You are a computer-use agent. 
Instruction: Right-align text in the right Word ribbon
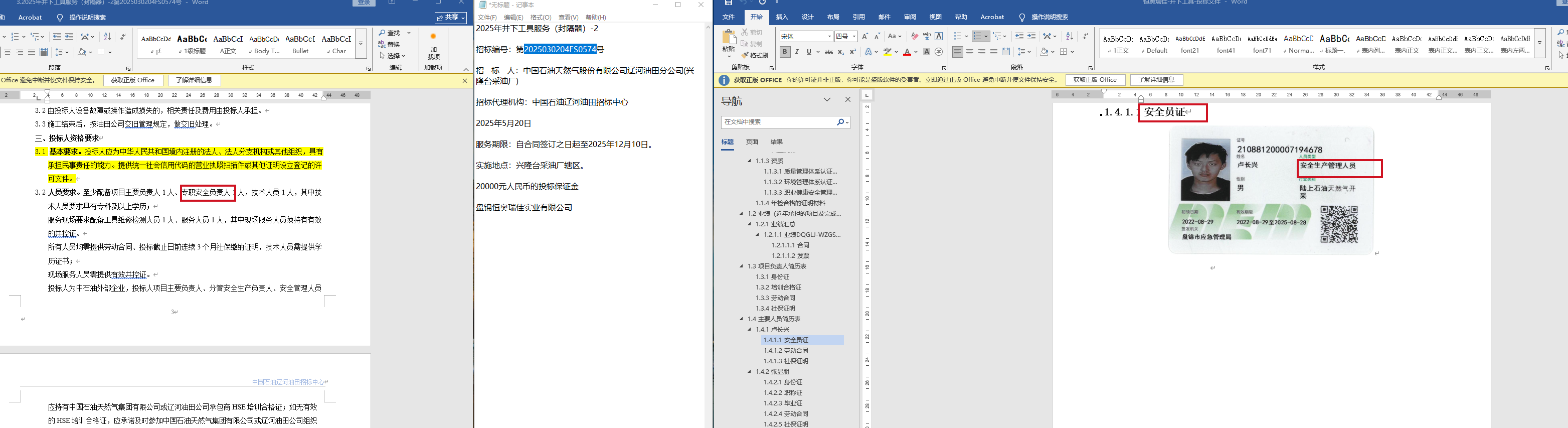coord(982,52)
